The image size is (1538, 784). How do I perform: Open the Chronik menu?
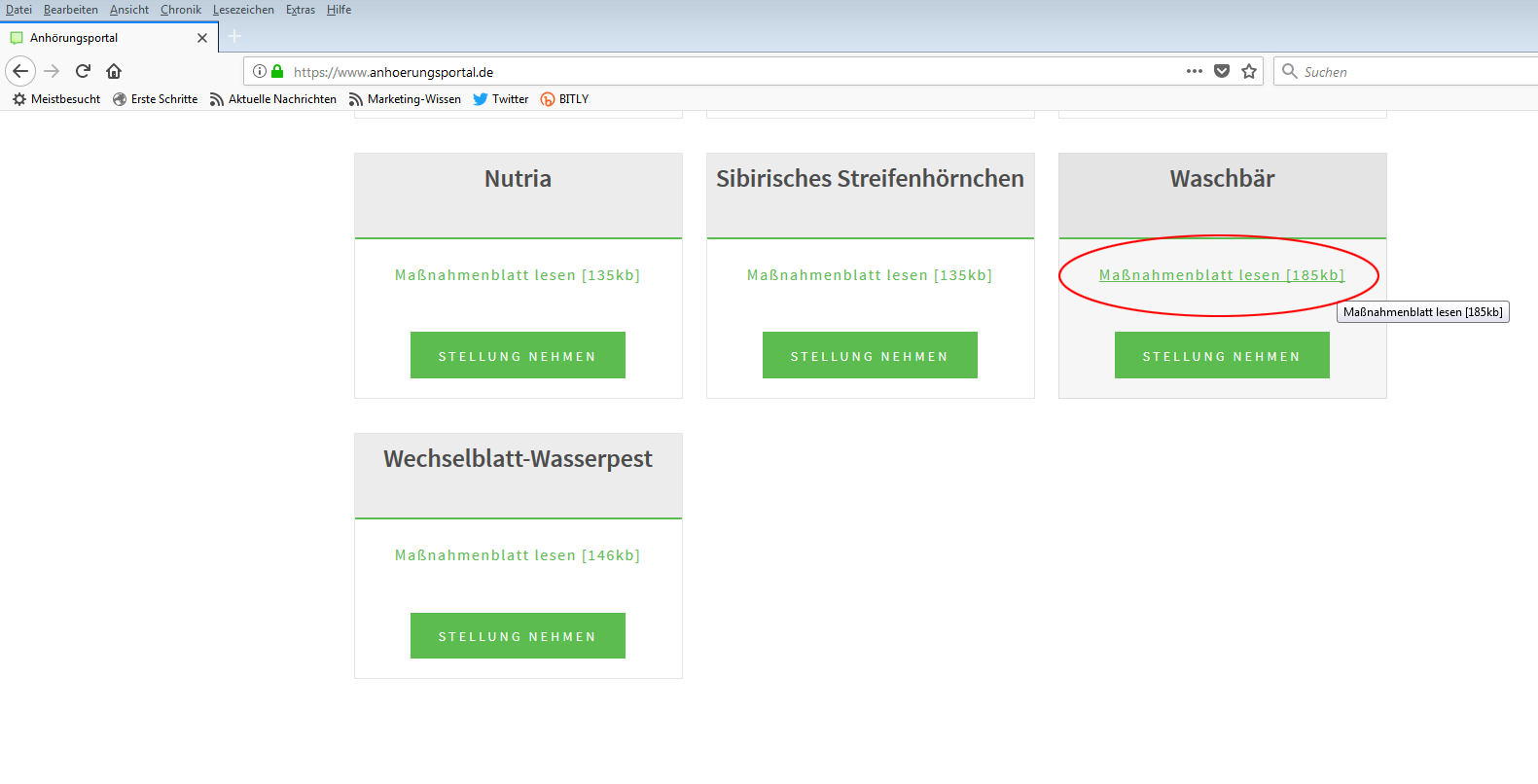coord(181,10)
